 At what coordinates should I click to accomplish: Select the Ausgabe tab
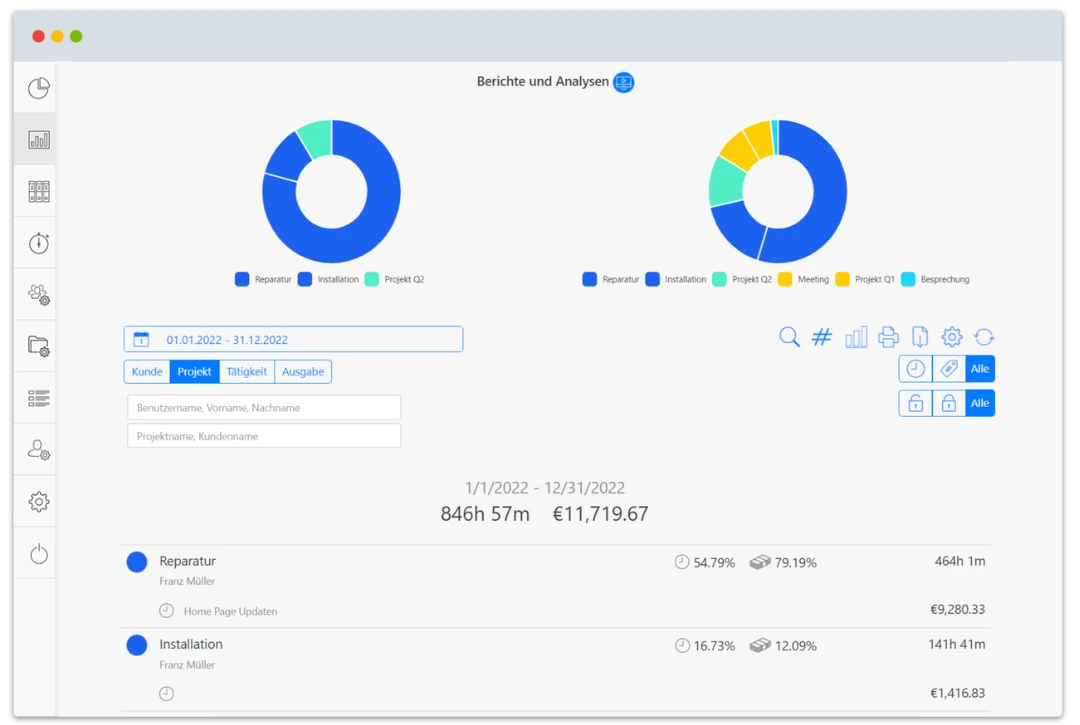click(303, 372)
